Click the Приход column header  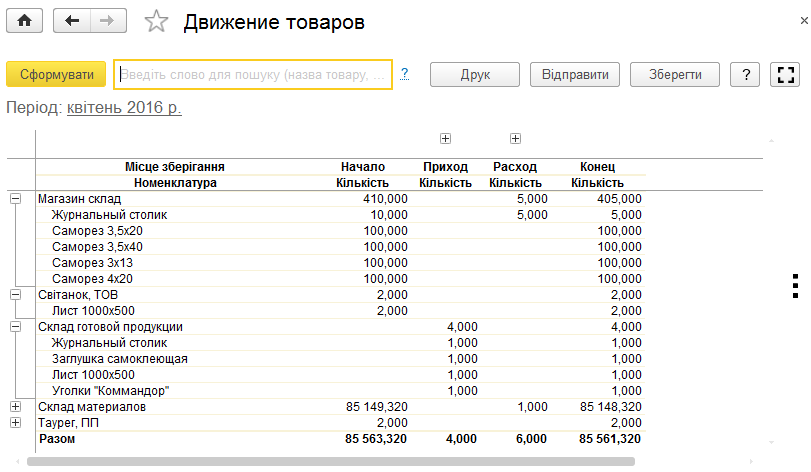(x=445, y=167)
